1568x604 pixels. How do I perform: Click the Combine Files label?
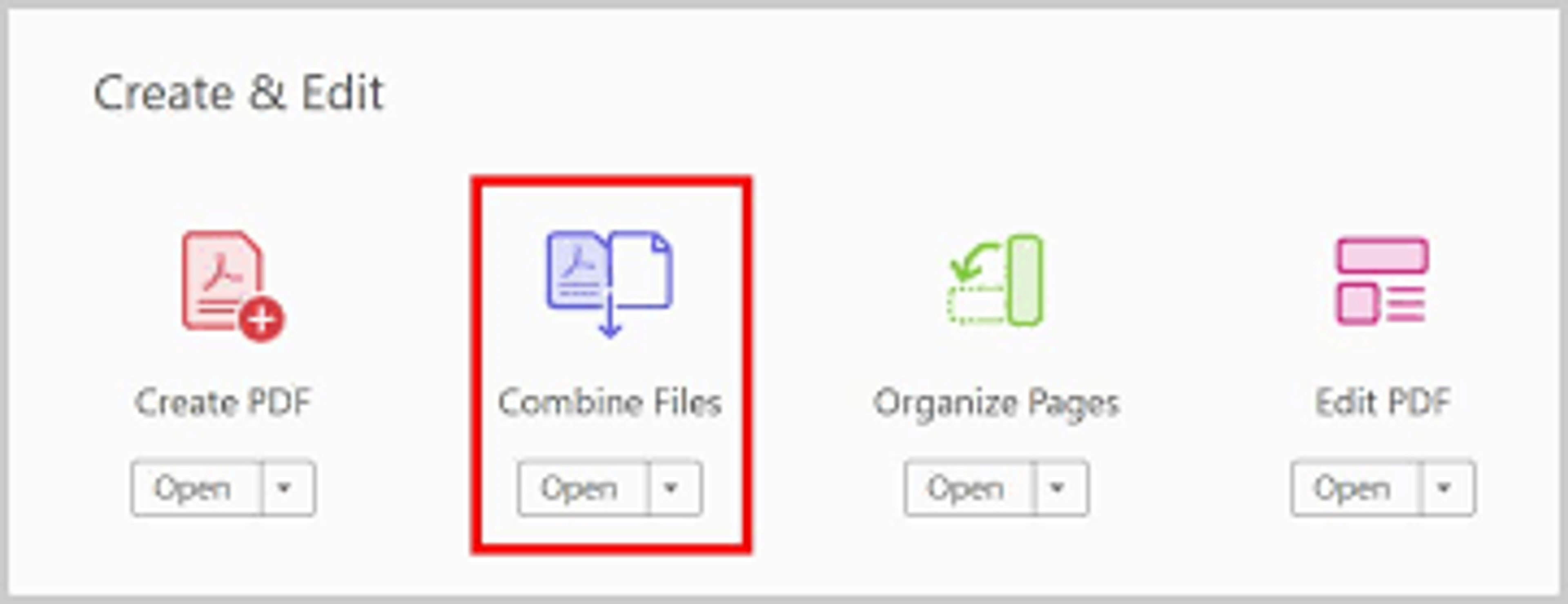tap(610, 402)
